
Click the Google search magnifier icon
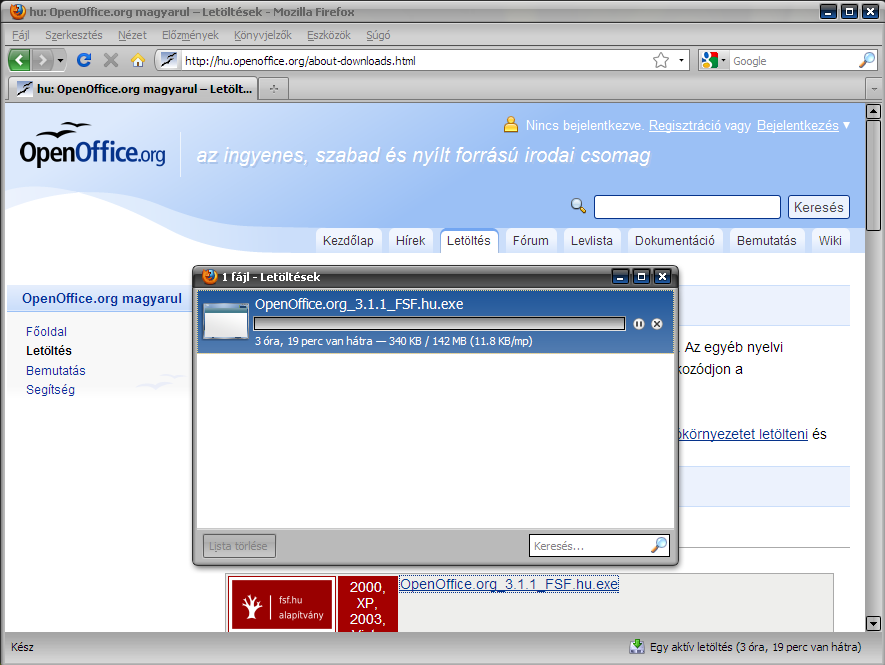pos(866,61)
